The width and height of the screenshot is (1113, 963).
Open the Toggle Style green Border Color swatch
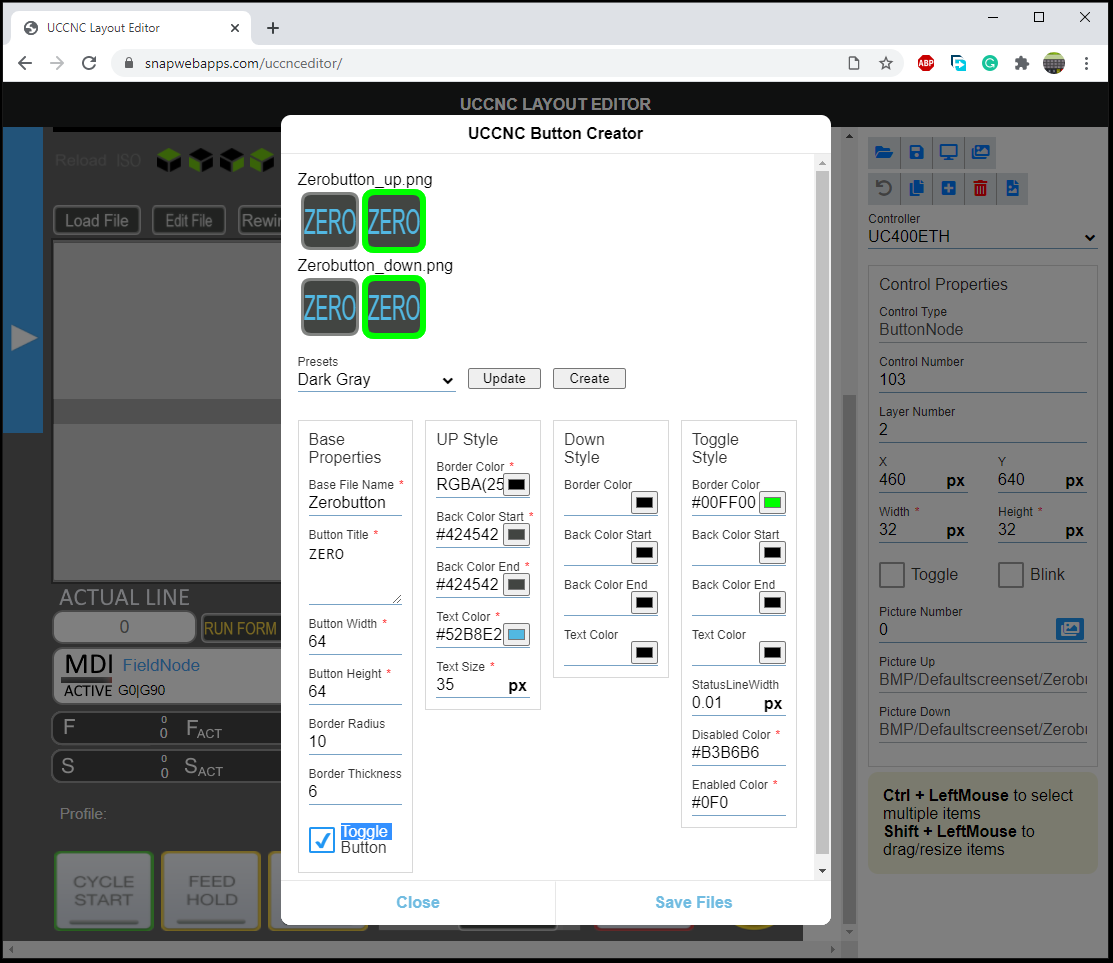click(772, 503)
